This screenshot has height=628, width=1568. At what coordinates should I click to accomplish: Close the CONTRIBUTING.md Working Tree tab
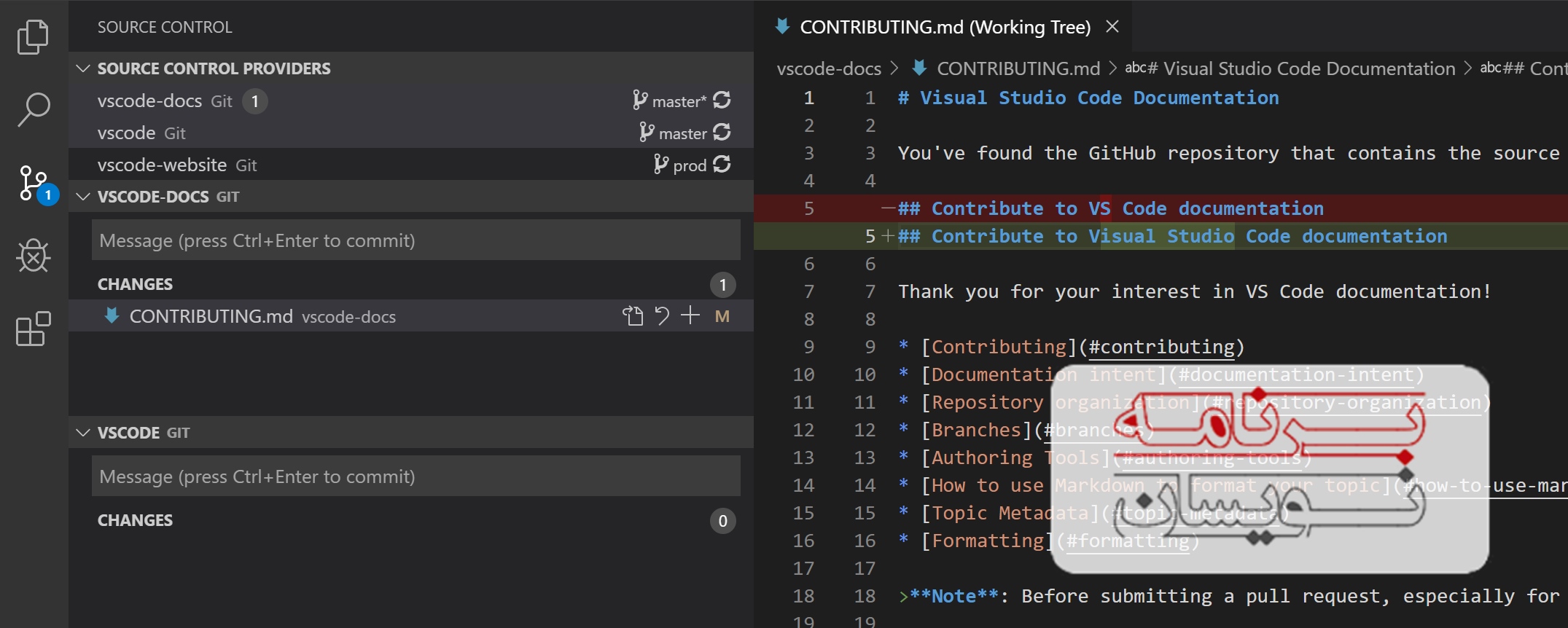(x=1112, y=27)
